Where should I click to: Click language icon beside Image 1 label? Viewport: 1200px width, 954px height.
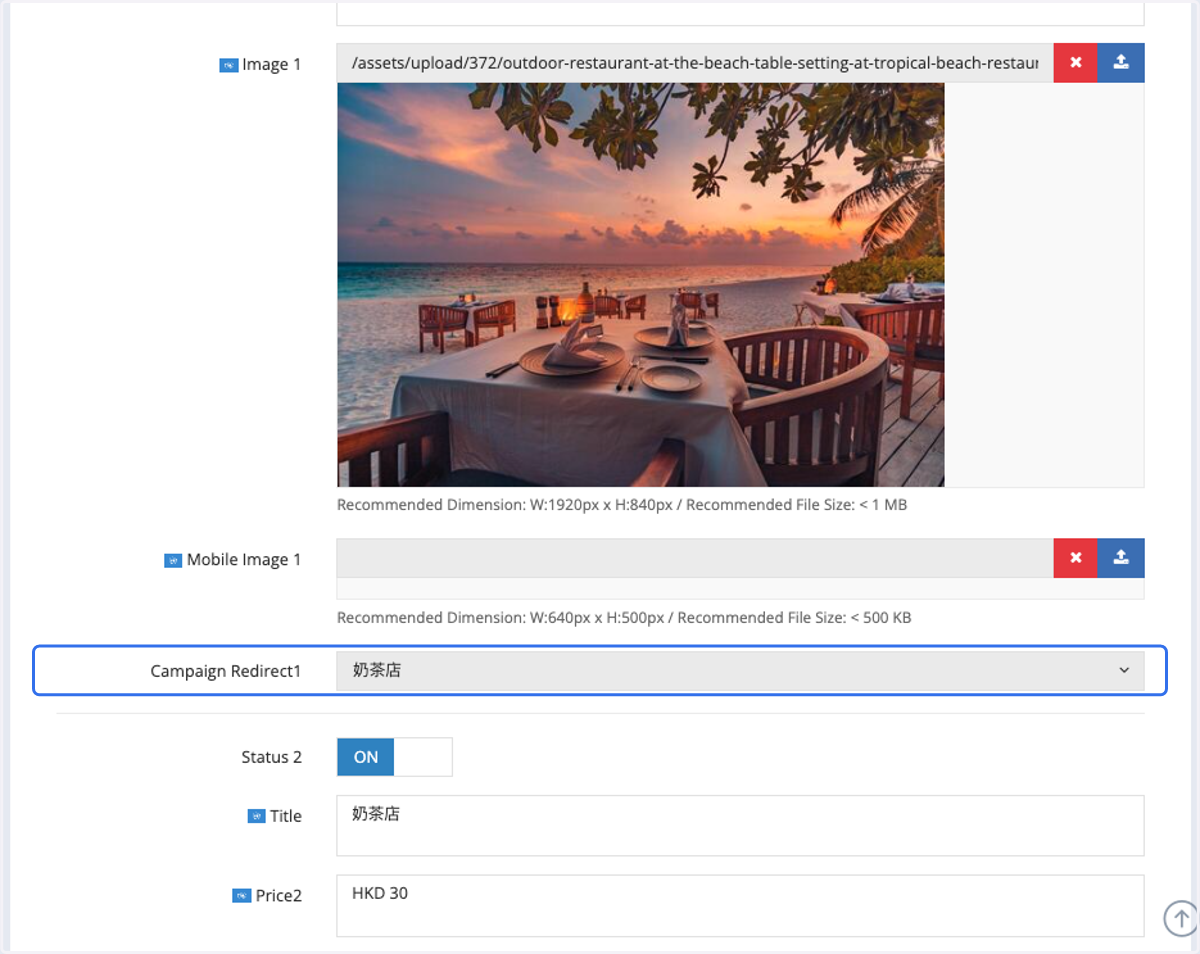(228, 65)
